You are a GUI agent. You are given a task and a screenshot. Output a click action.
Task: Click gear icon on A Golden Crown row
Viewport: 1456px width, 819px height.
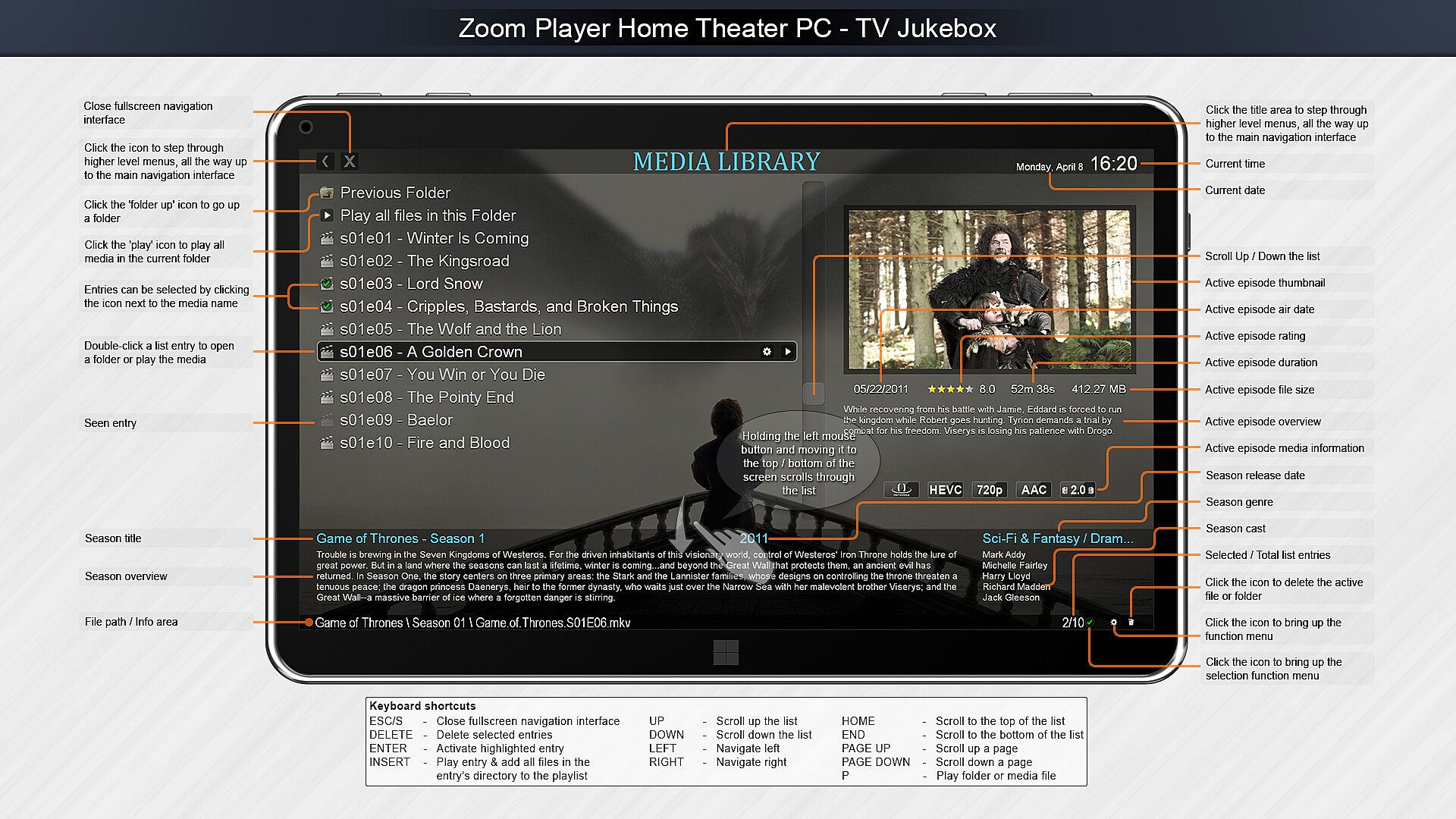point(767,352)
